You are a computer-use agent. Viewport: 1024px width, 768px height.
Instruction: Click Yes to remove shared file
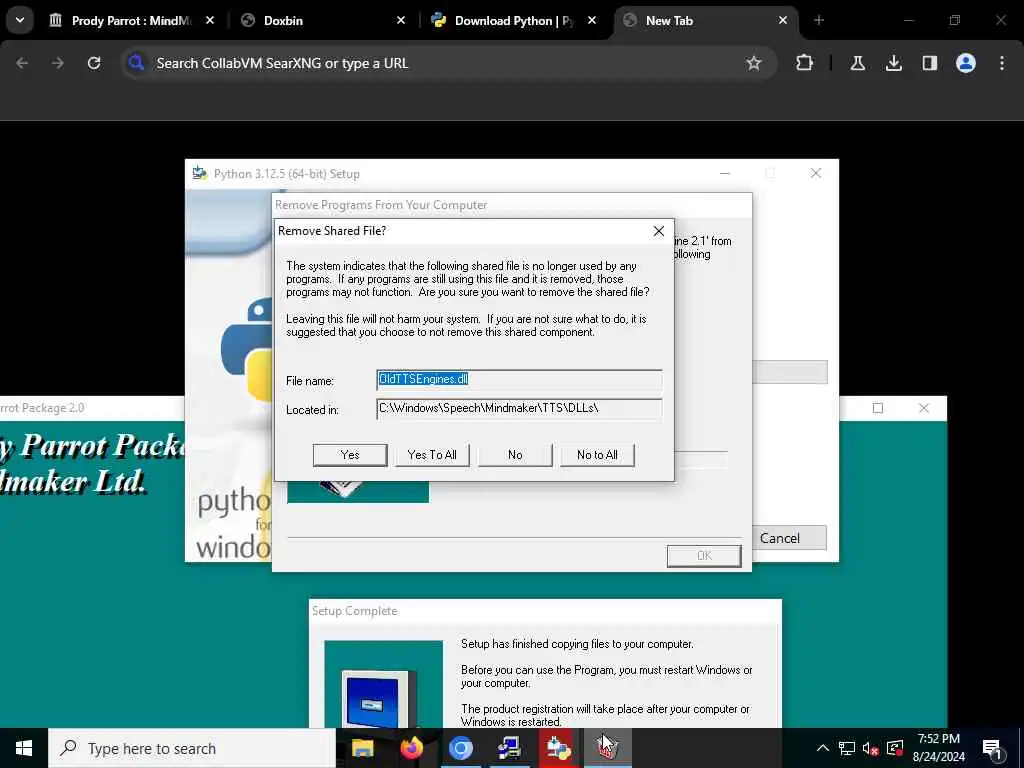[x=350, y=455]
